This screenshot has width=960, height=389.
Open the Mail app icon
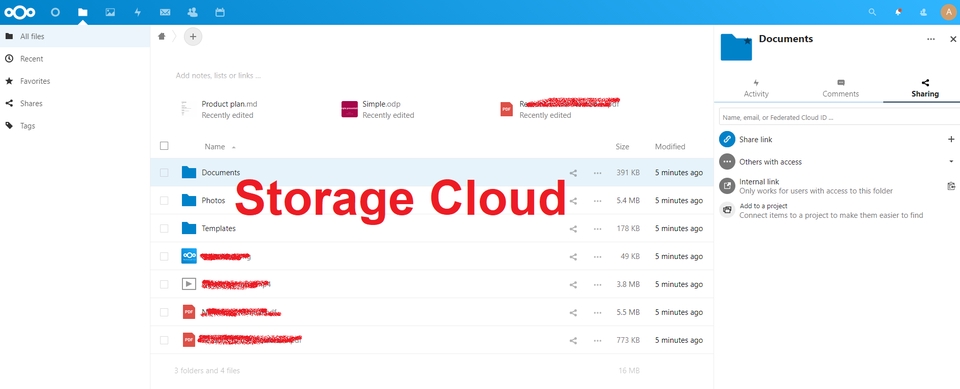[x=165, y=12]
